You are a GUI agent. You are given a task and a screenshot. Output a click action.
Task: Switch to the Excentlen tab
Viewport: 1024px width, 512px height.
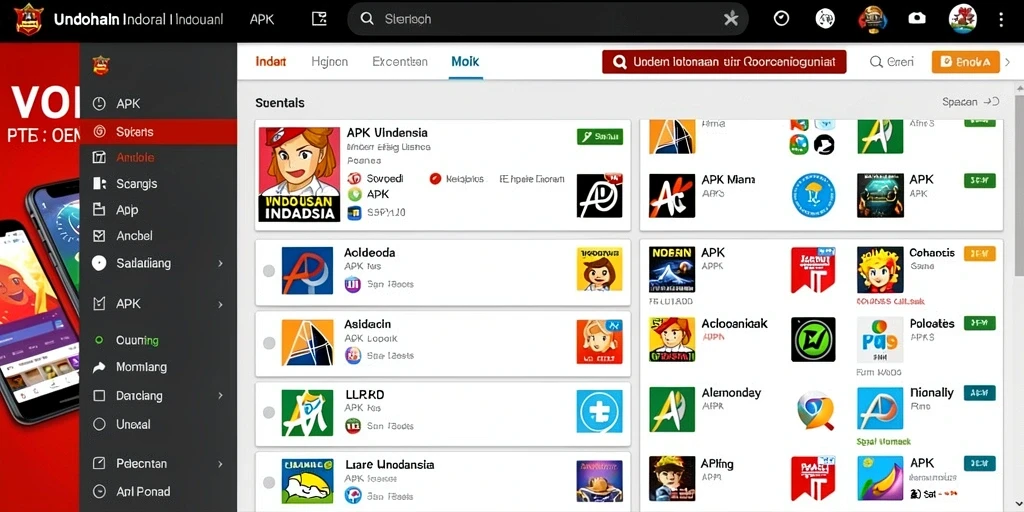click(x=400, y=61)
